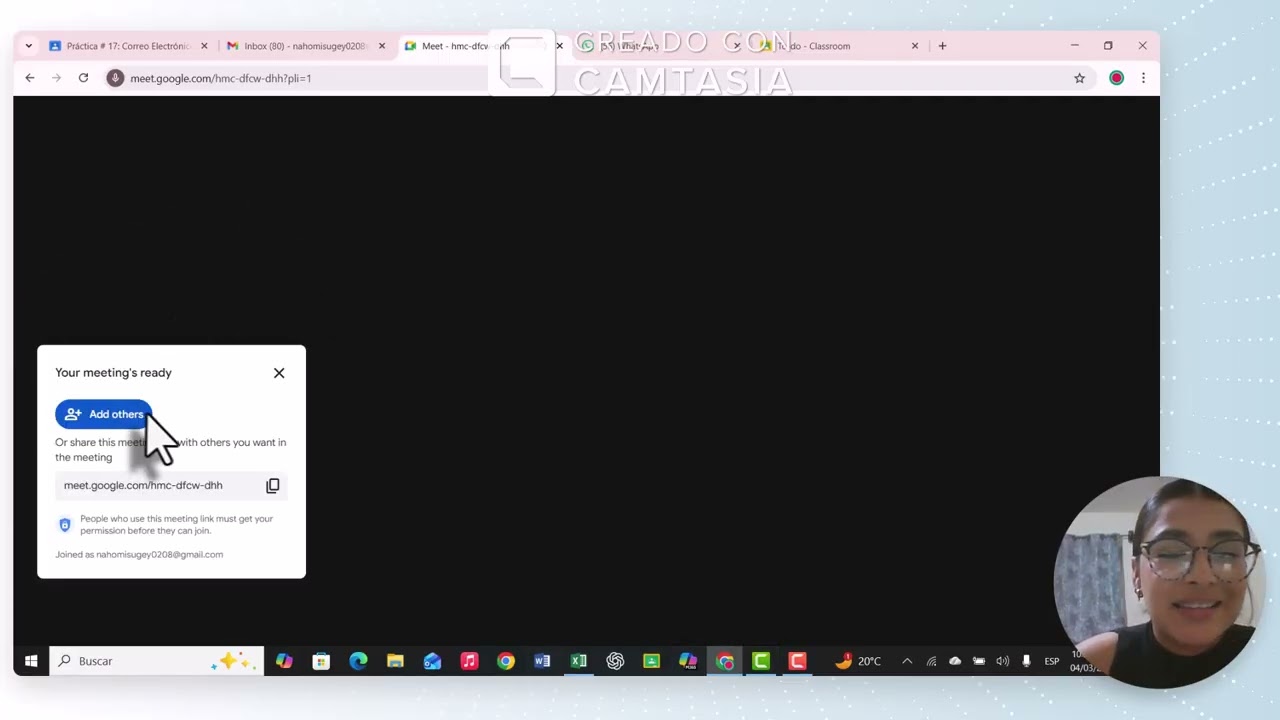
Task: Close the Your meeting's ready dialog
Action: point(279,373)
